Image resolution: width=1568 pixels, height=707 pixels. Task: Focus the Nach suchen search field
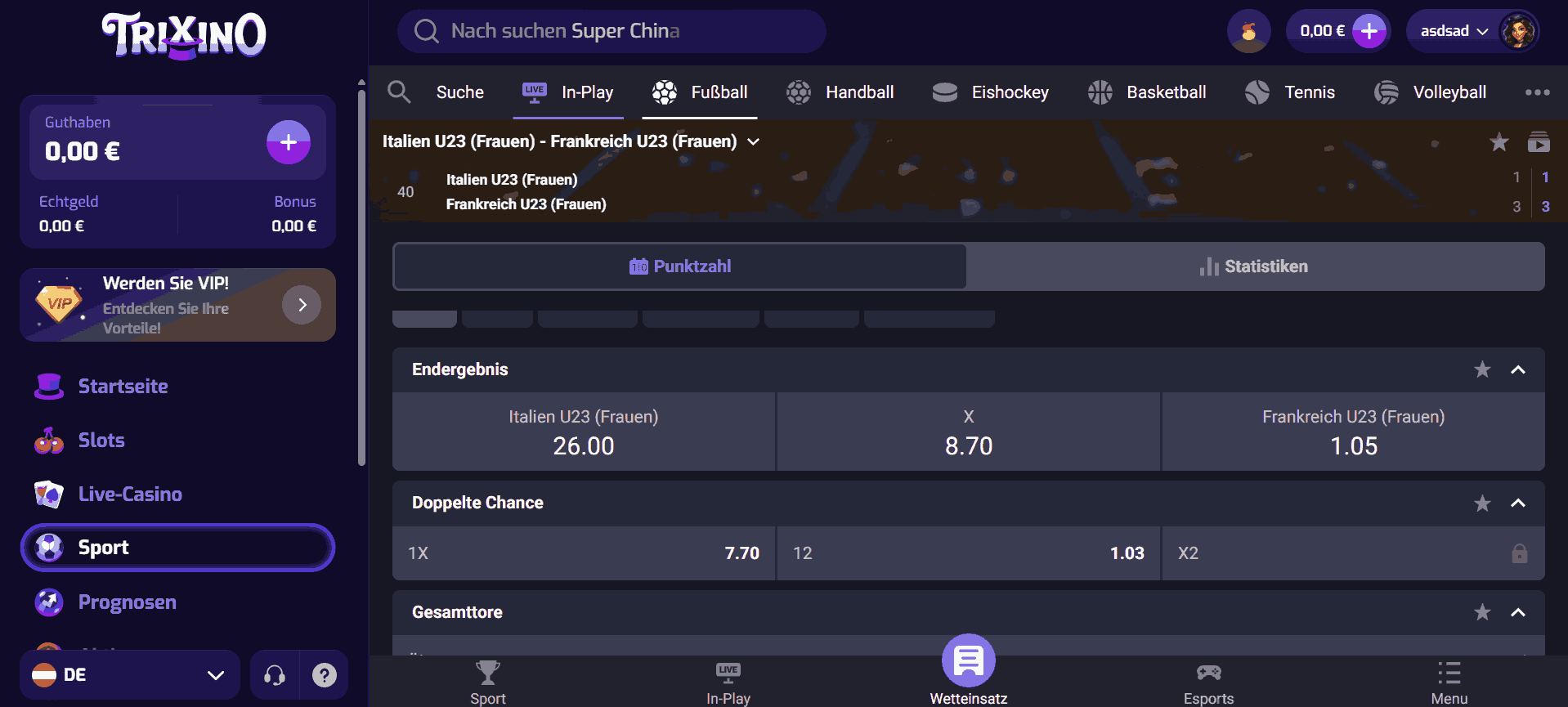[612, 31]
